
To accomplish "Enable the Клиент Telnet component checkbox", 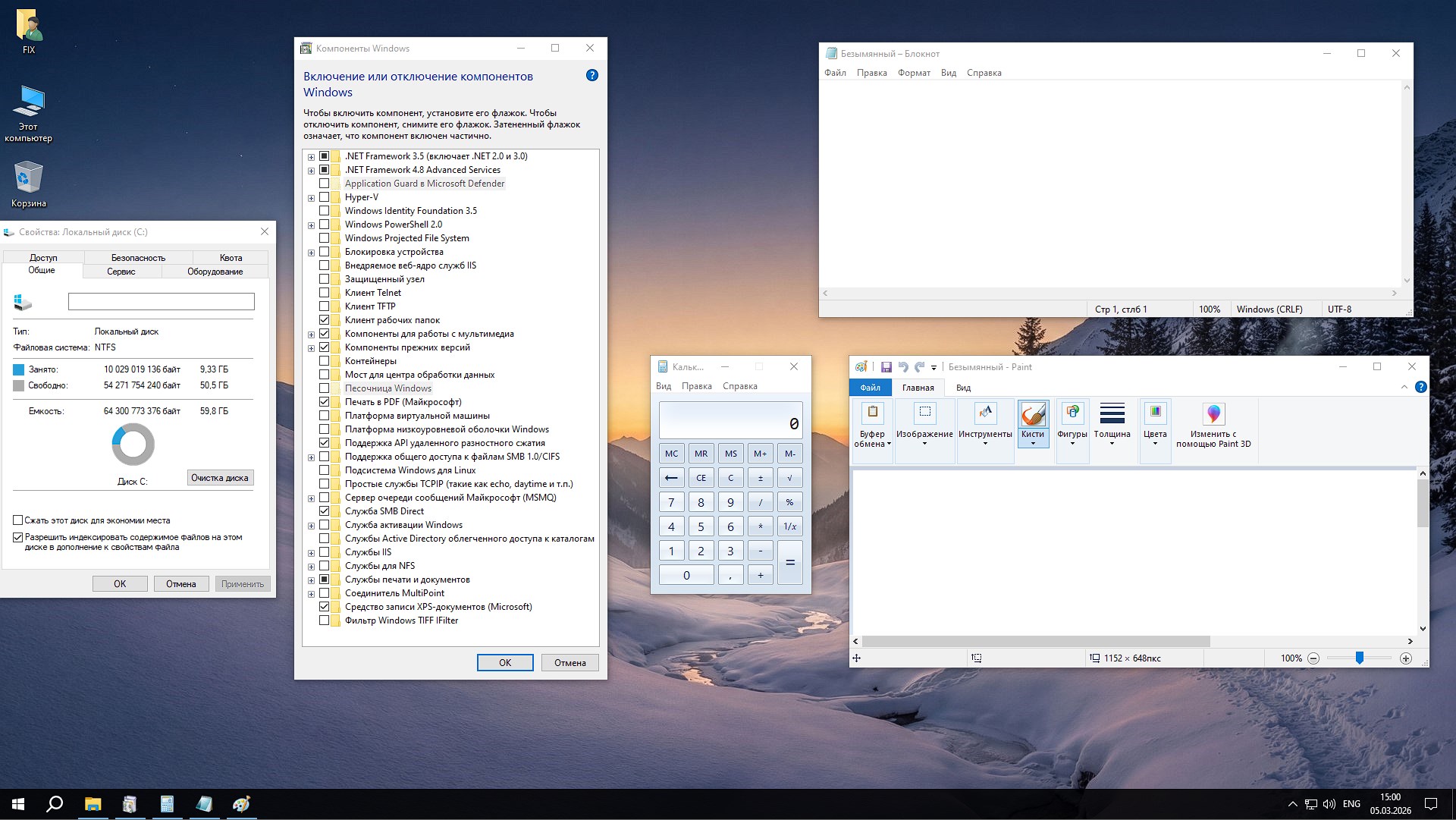I will click(326, 293).
